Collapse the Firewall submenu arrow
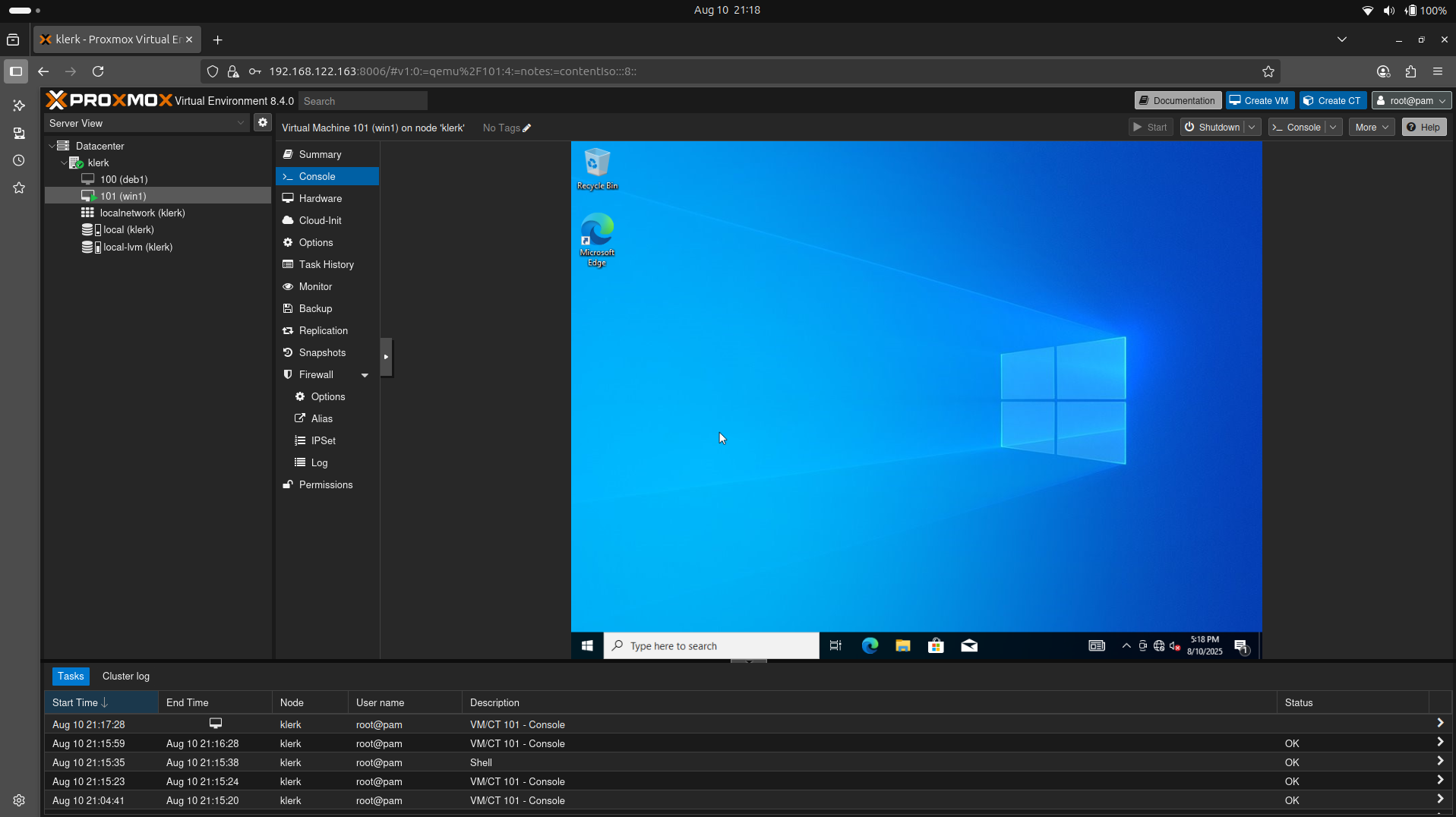 (365, 375)
